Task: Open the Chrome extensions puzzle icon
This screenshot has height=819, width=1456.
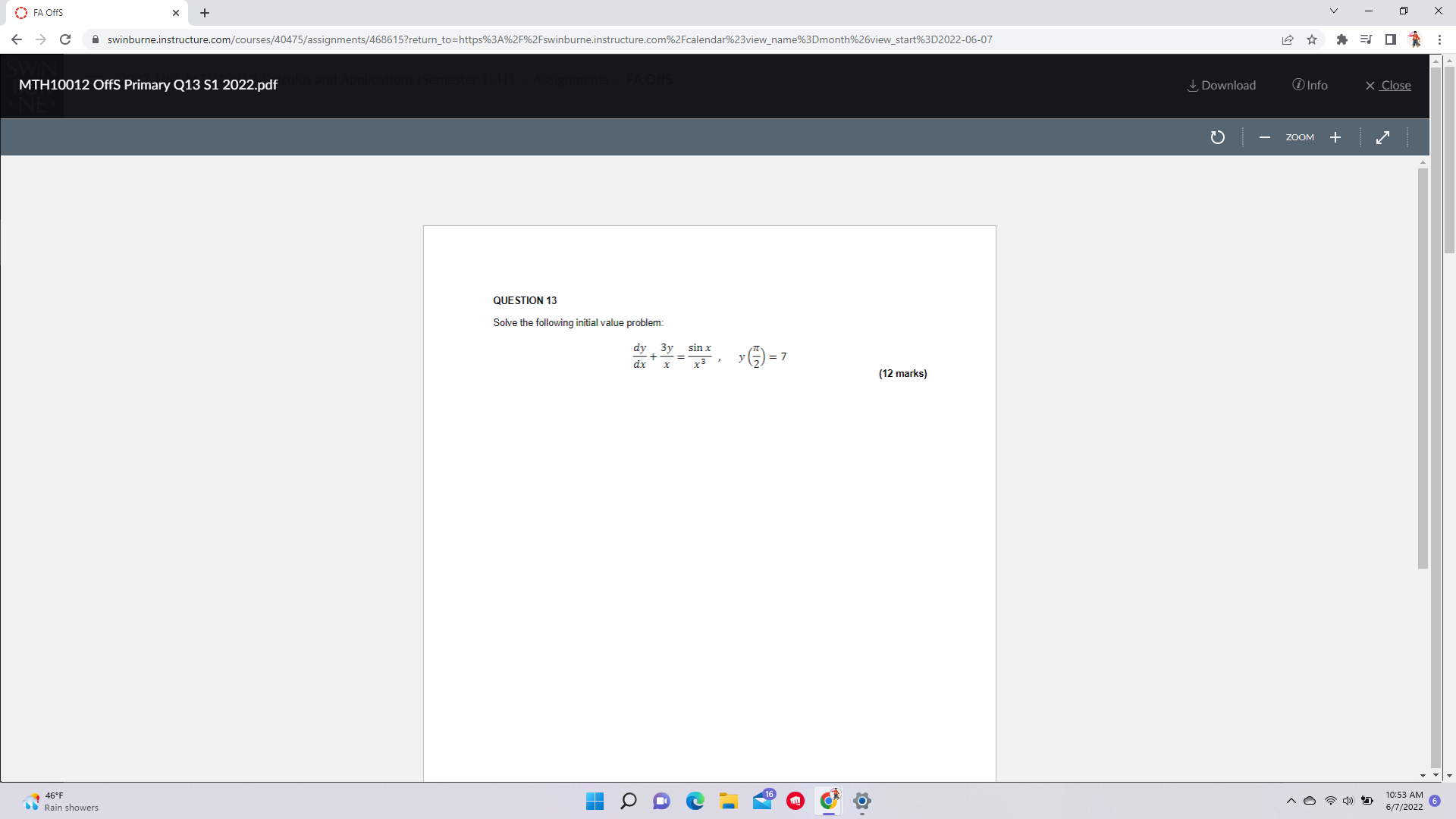Action: tap(1342, 39)
